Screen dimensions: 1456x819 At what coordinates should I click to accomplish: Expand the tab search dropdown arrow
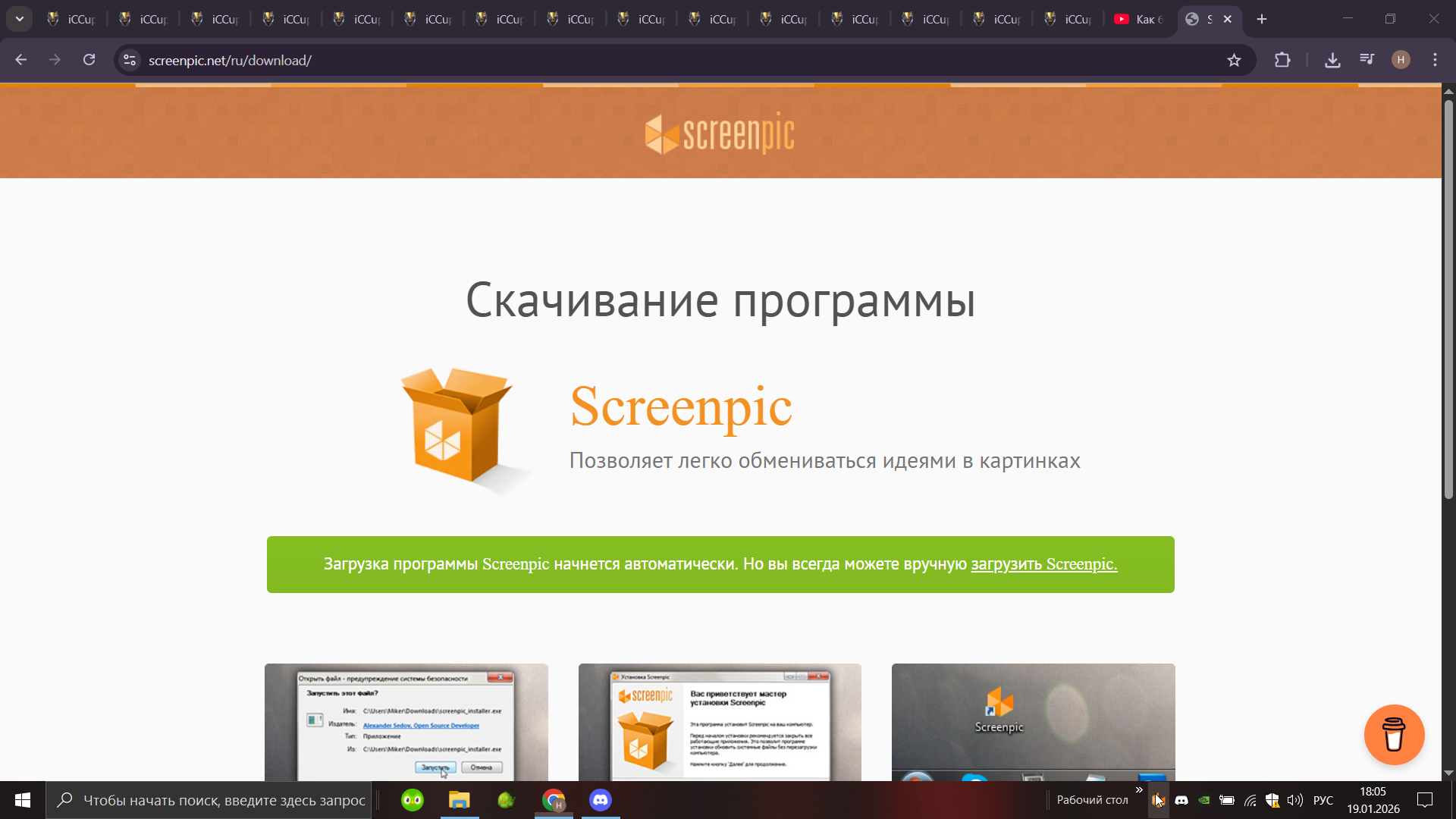(20, 19)
